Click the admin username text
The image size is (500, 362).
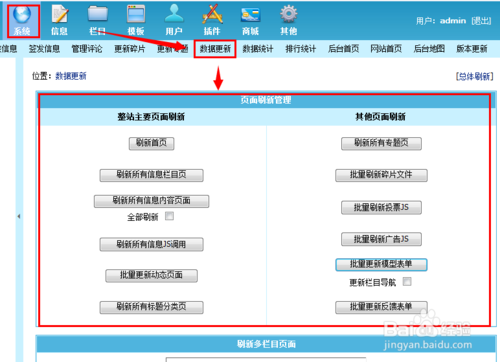pos(453,21)
